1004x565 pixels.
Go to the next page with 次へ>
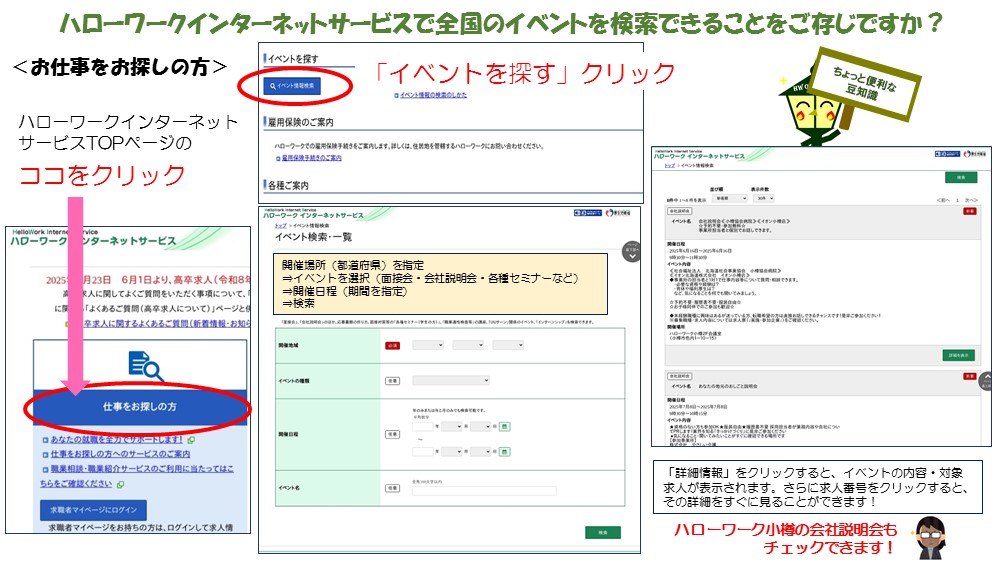pos(971,201)
